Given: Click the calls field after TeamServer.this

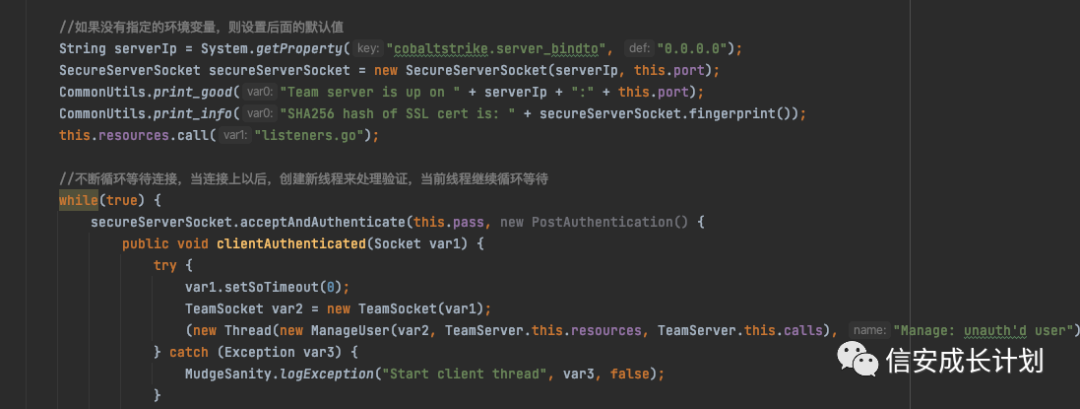Looking at the screenshot, I should 802,331.
